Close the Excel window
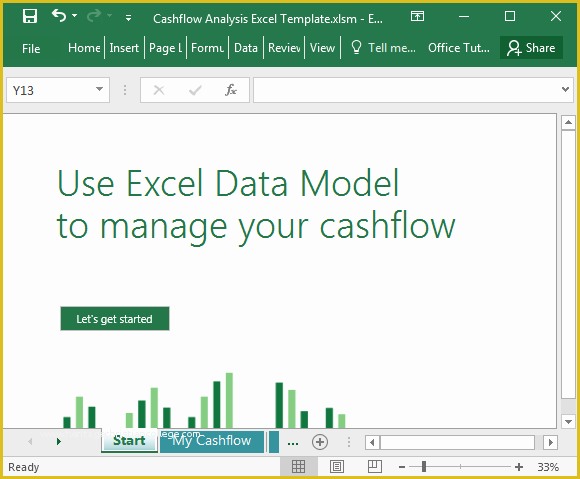Screen dimensions: 580x479 [556, 16]
